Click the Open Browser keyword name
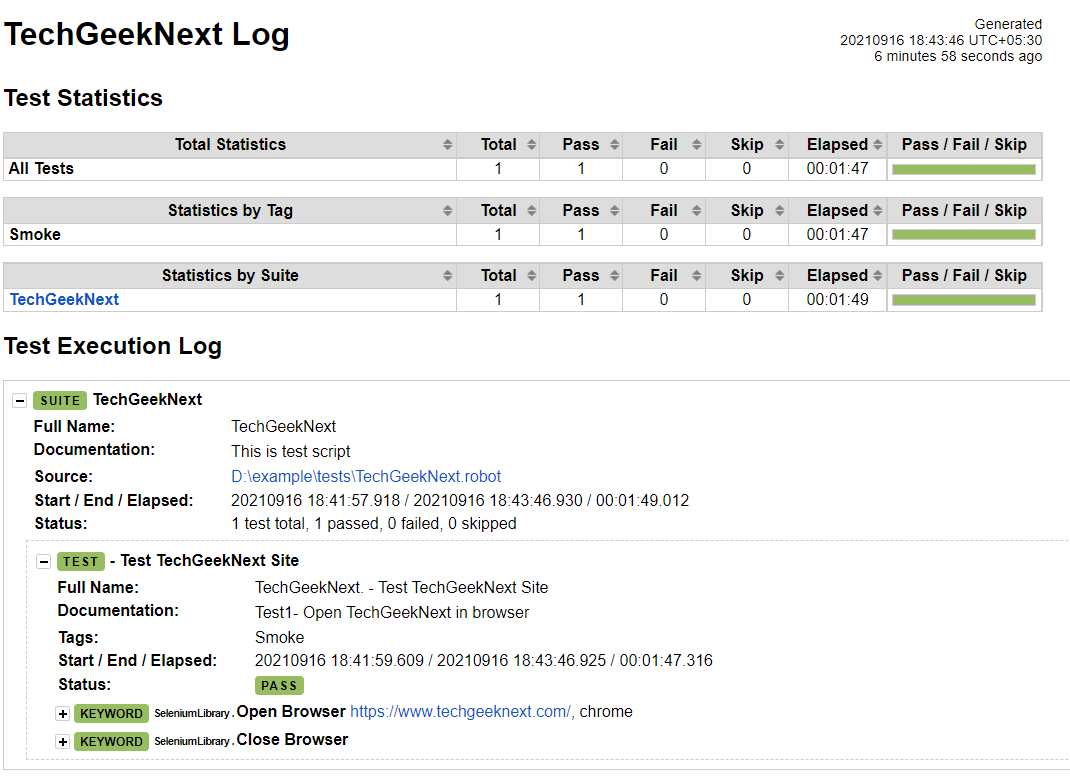This screenshot has width=1070, height=777. click(x=291, y=712)
